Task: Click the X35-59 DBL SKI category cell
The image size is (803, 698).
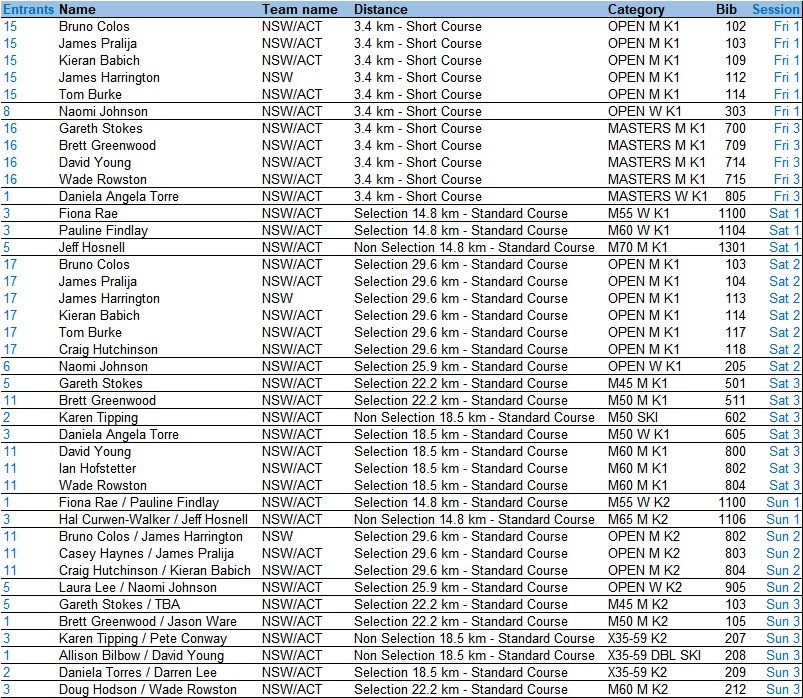Action: (x=654, y=655)
